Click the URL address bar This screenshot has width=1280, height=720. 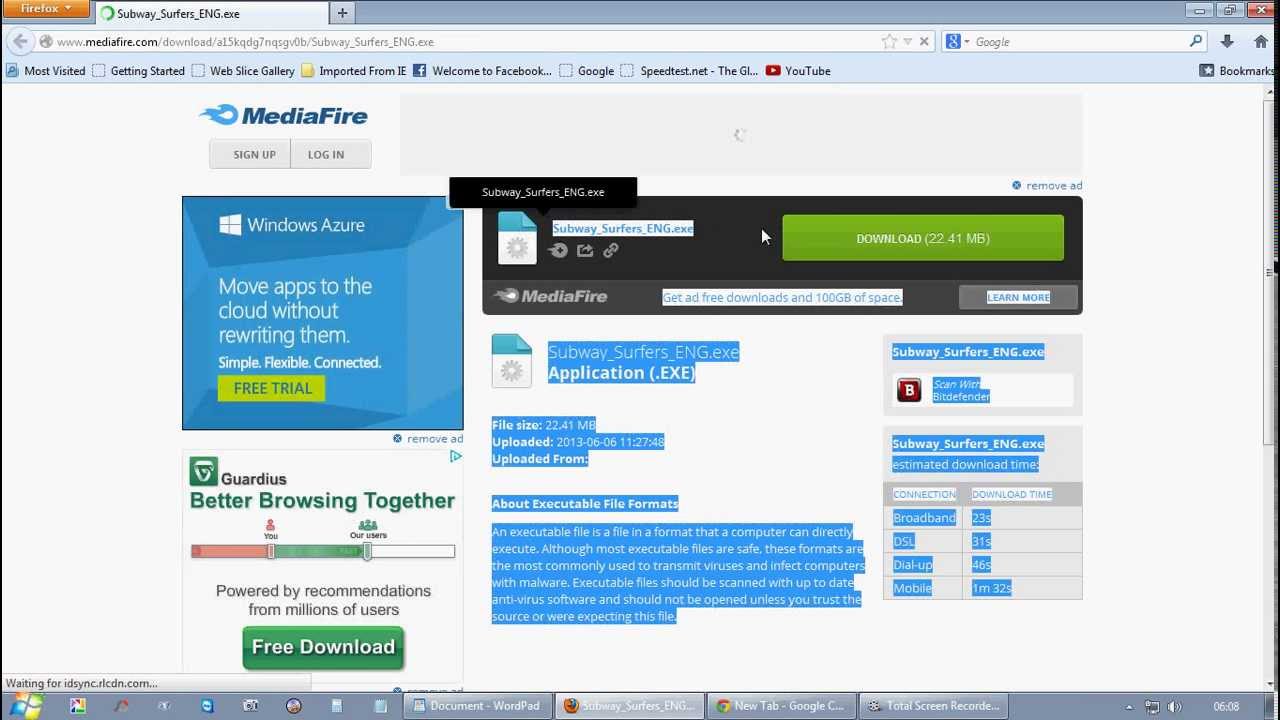pos(460,42)
